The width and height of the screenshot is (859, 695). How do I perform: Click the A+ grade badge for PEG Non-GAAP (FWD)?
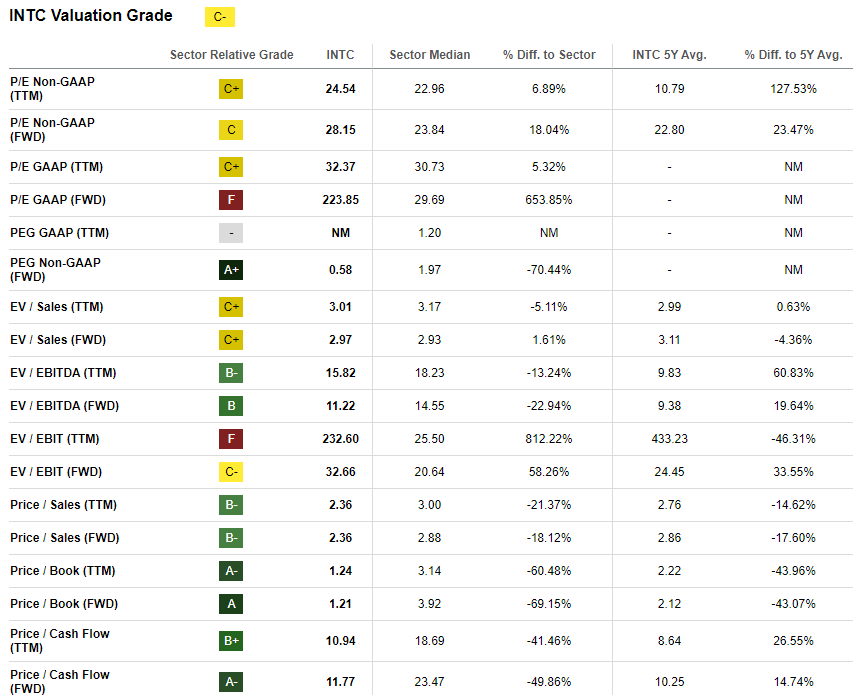pyautogui.click(x=231, y=270)
